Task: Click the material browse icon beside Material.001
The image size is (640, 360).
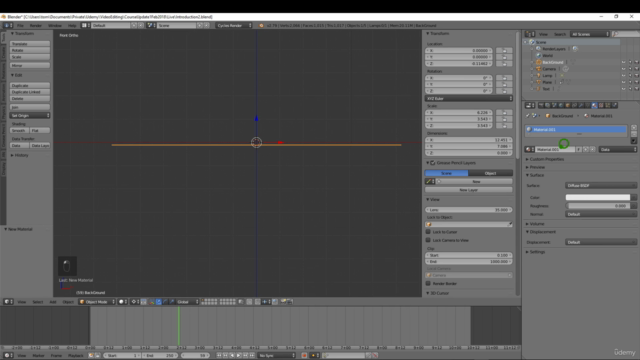Action: pyautogui.click(x=529, y=149)
